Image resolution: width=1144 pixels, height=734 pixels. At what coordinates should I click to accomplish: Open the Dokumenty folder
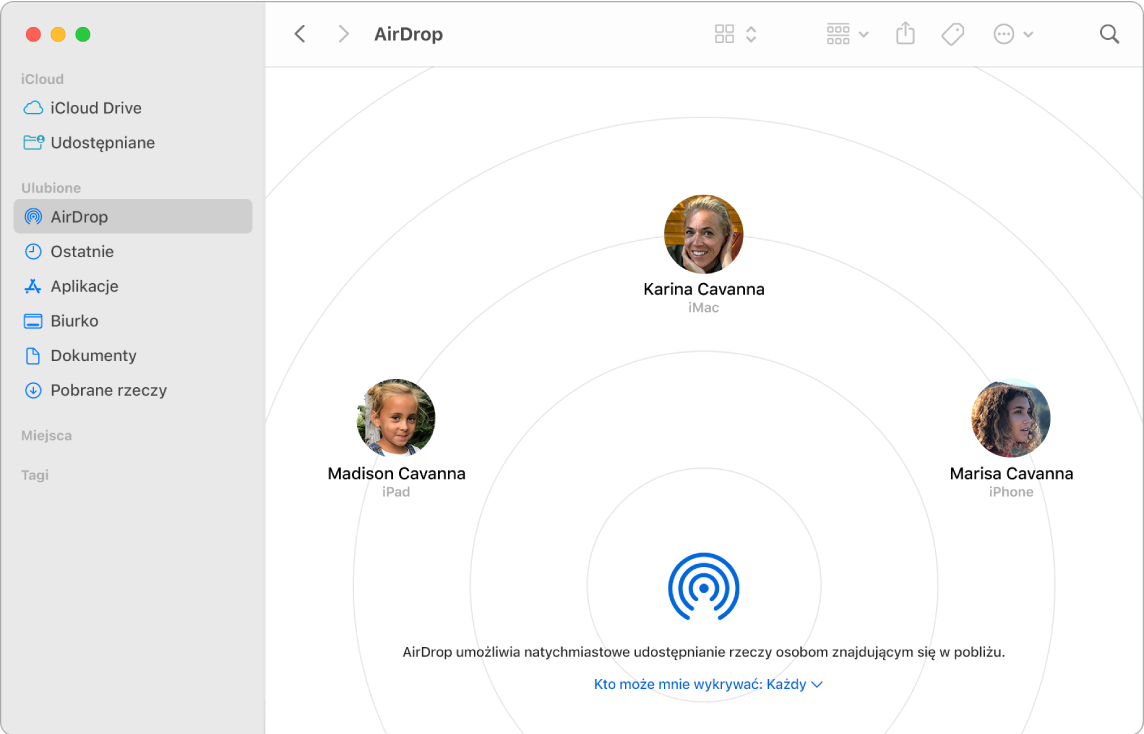click(133, 355)
